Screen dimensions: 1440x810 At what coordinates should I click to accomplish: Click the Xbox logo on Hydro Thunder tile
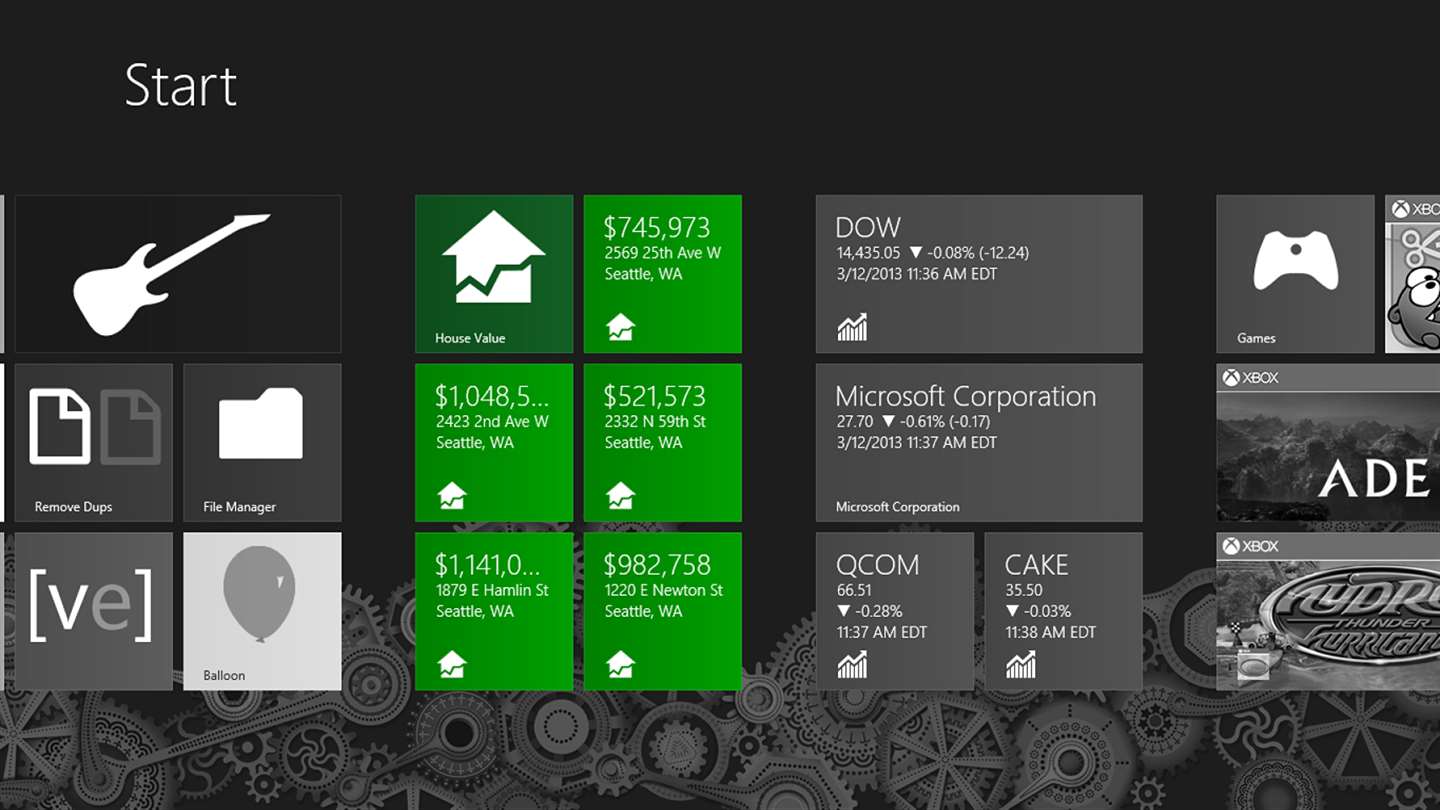[x=1251, y=547]
